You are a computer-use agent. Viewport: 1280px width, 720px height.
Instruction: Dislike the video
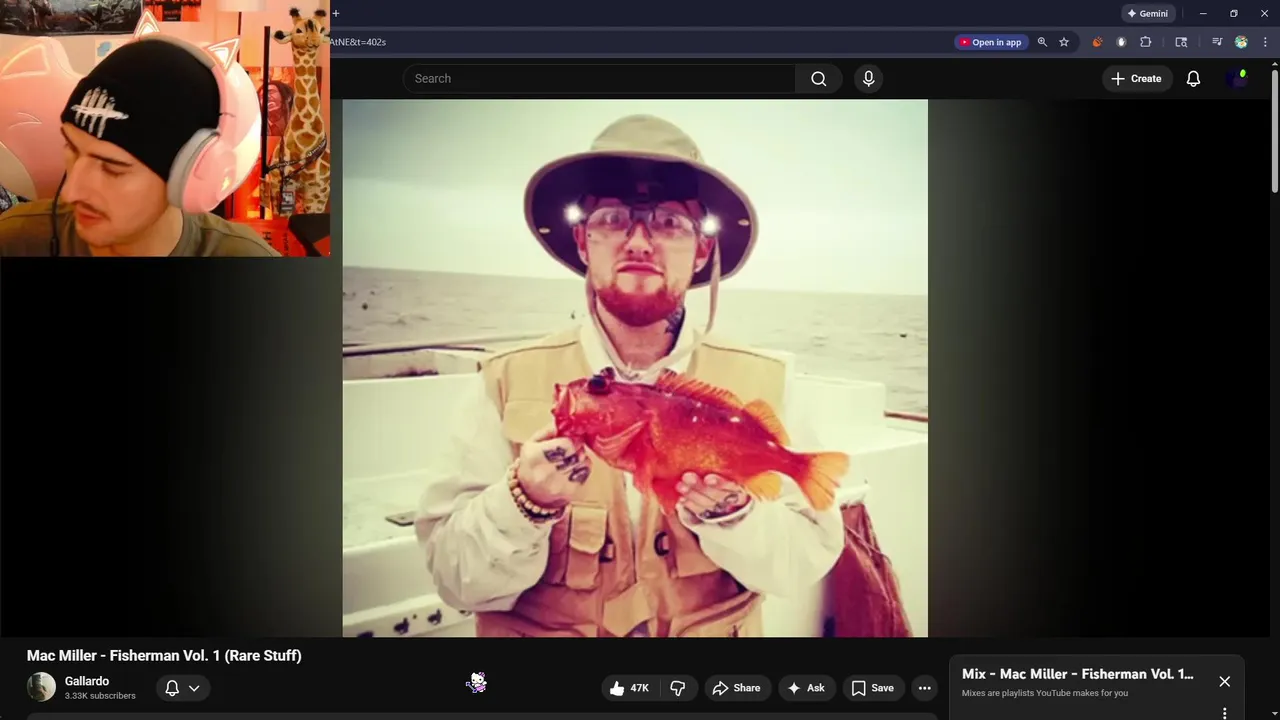click(678, 688)
